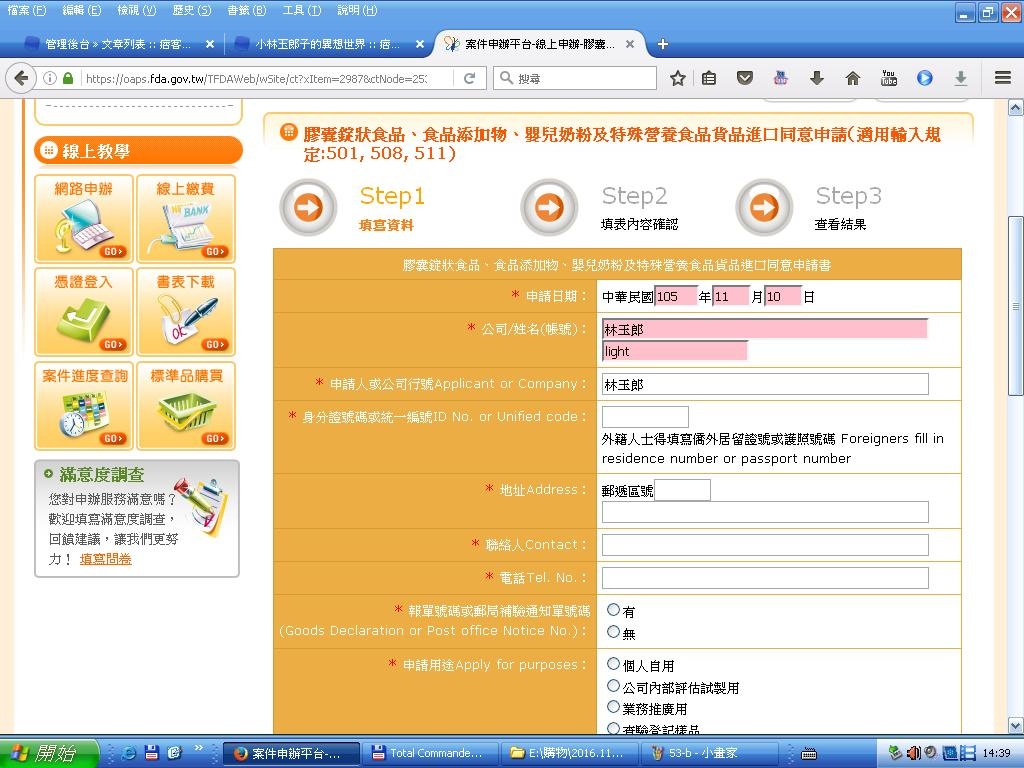Screen dimensions: 1024x768
Task: Click the Step3 arrow circle icon
Action: (x=764, y=208)
